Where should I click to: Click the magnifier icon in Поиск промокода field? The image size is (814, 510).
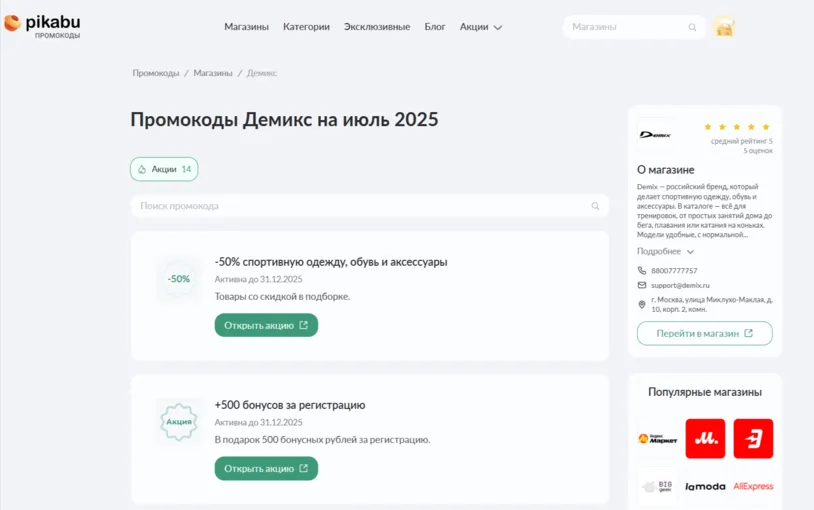(x=595, y=206)
